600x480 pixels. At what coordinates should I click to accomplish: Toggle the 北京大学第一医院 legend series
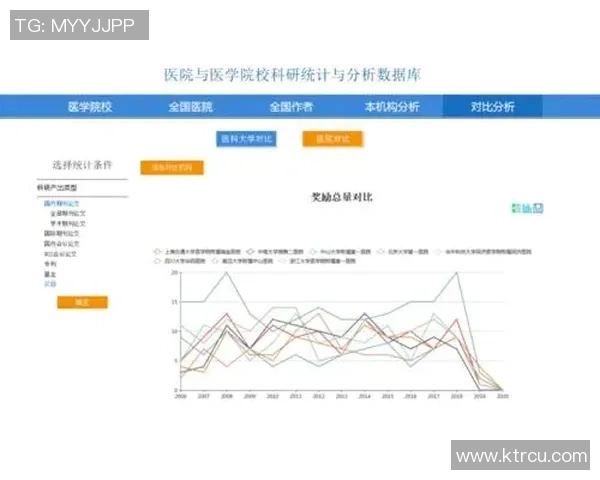point(403,252)
